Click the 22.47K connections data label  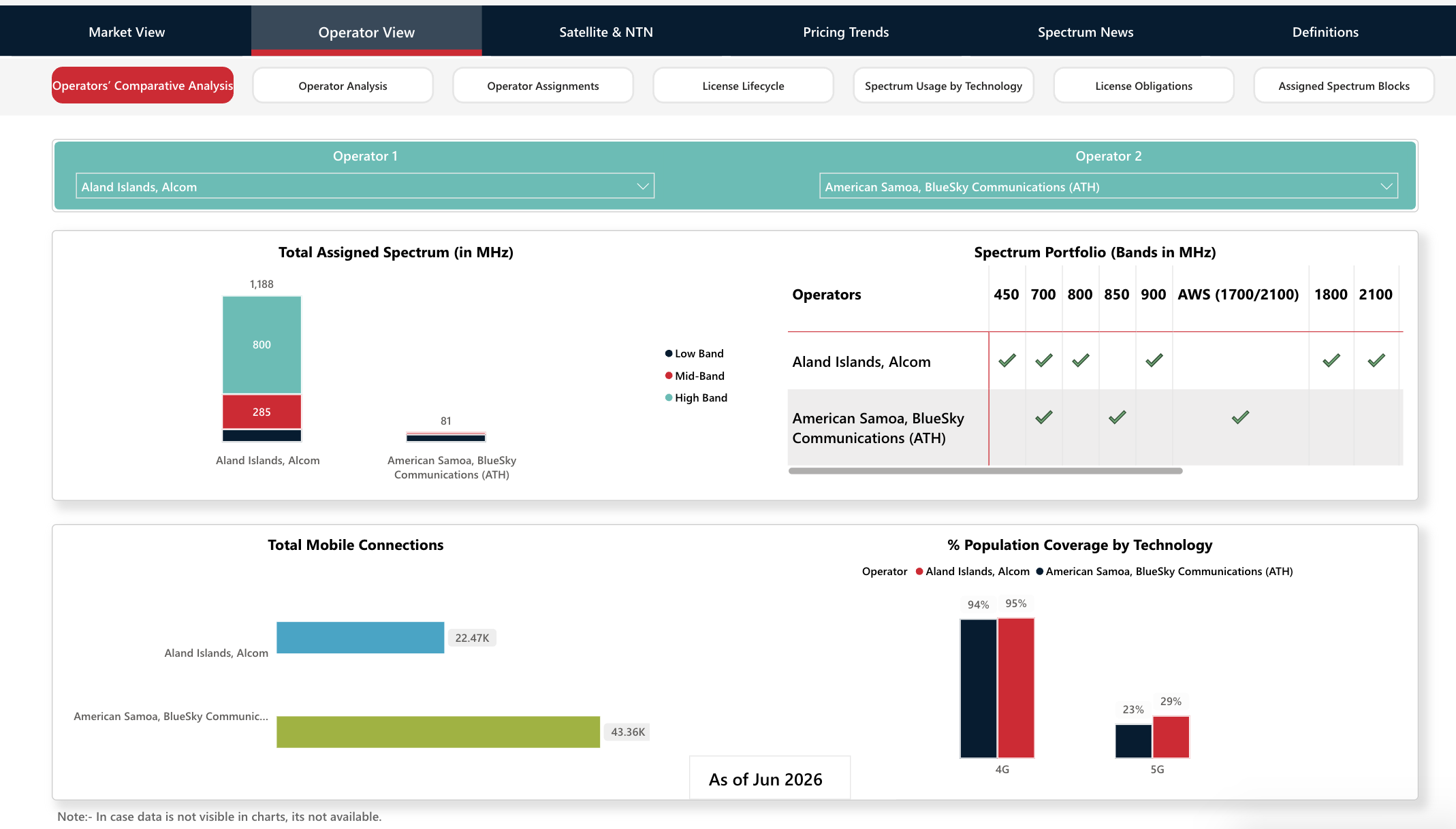(x=472, y=638)
